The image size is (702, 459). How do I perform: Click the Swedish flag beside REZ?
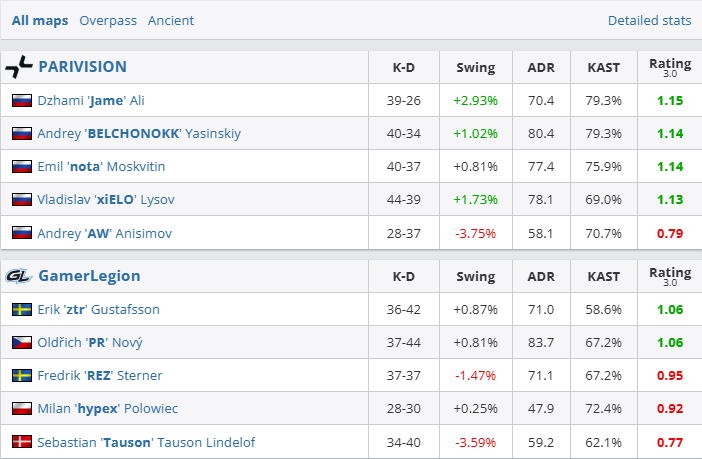(21, 376)
